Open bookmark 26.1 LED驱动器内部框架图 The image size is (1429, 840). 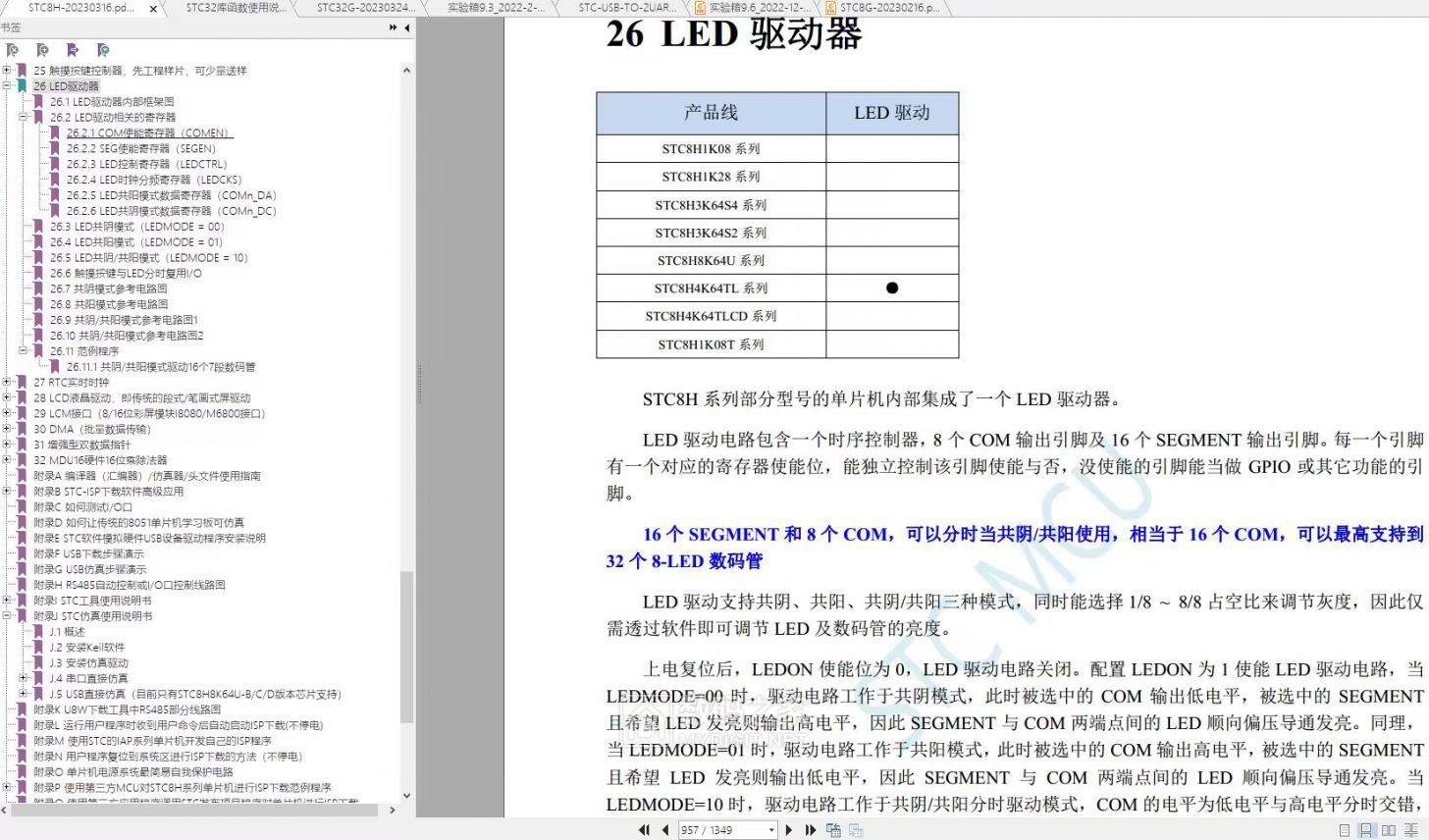(112, 101)
